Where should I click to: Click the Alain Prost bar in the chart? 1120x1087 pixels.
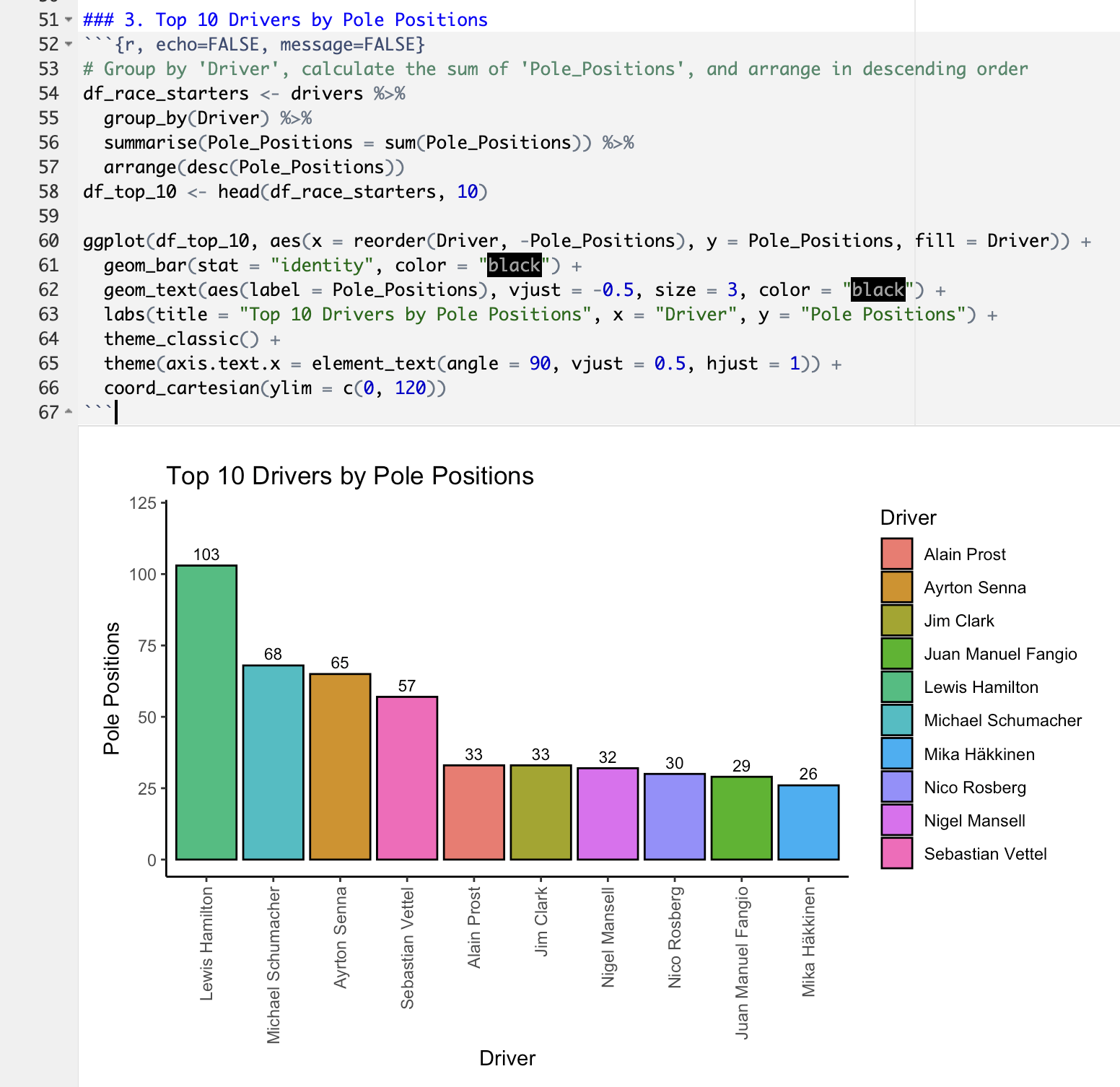(x=474, y=812)
